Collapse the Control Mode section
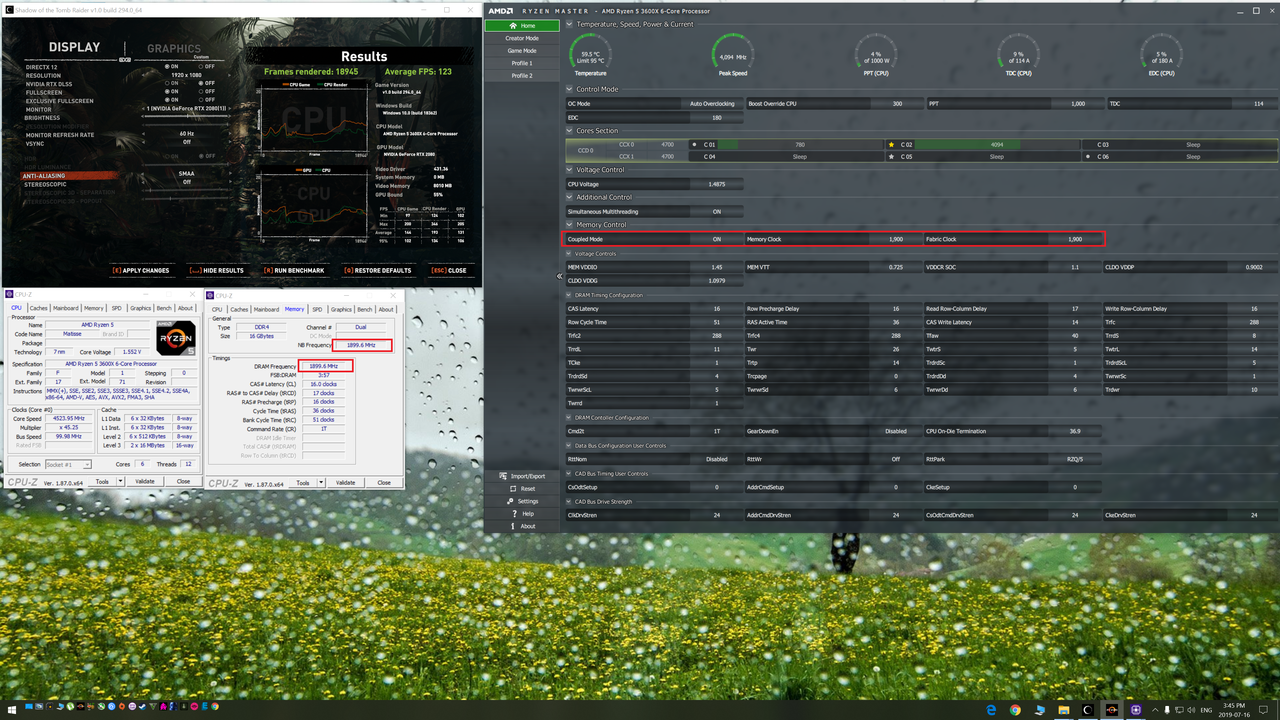 pos(570,89)
